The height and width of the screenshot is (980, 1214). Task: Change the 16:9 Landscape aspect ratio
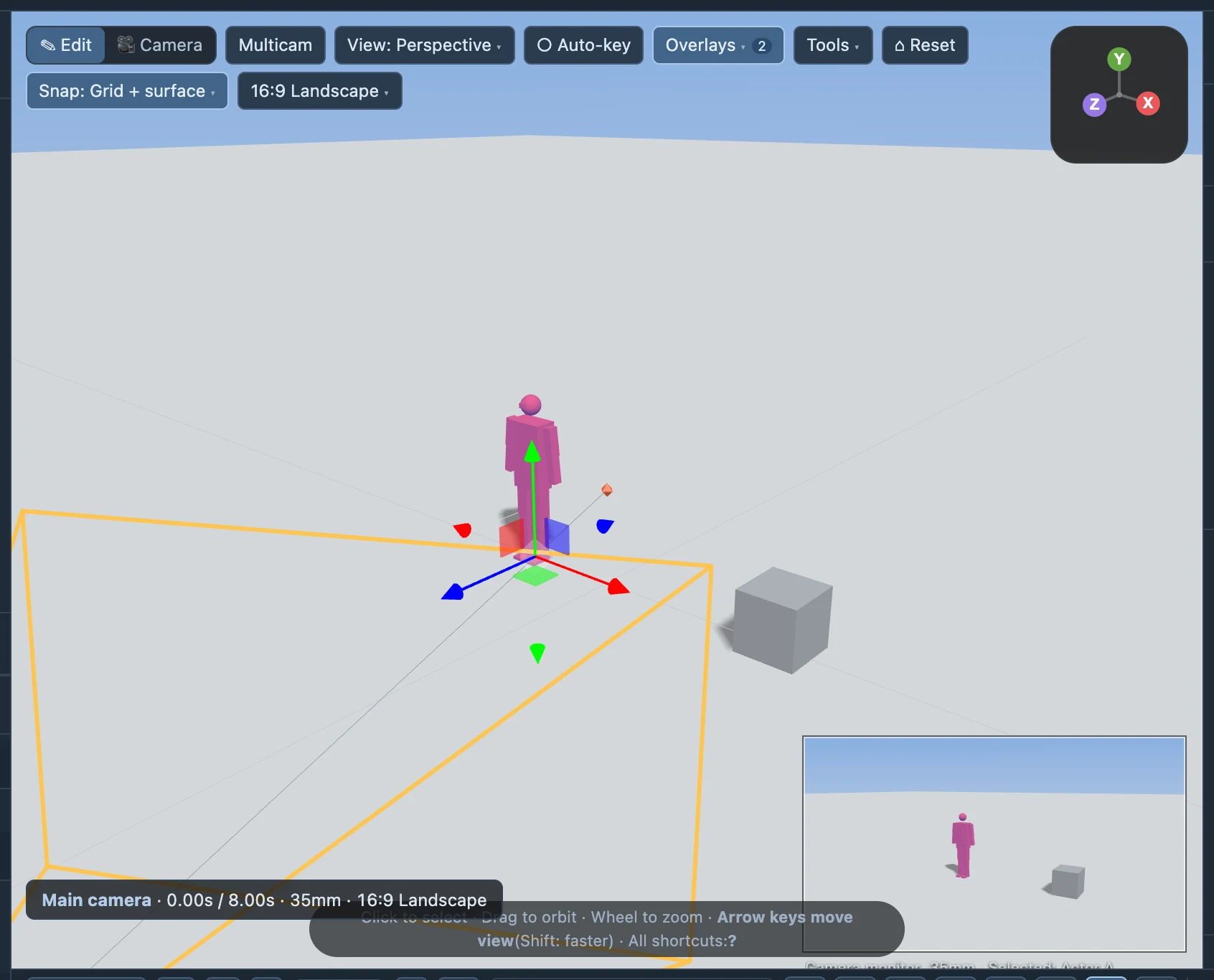coord(320,91)
